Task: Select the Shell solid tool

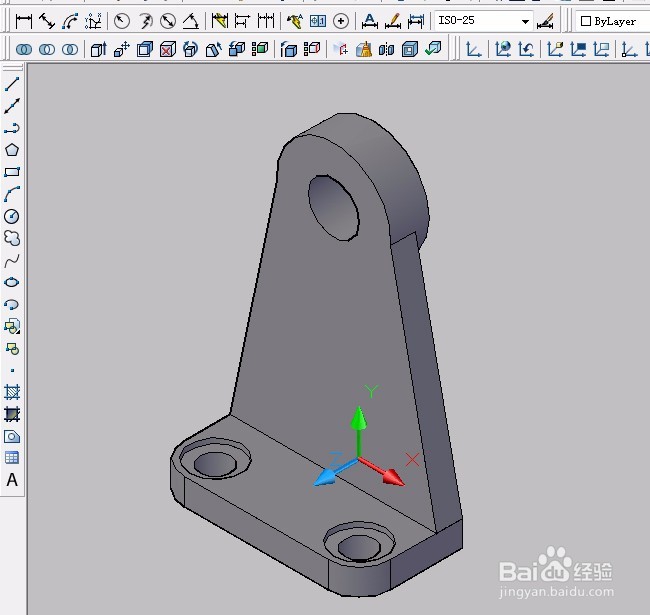Action: click(x=410, y=49)
